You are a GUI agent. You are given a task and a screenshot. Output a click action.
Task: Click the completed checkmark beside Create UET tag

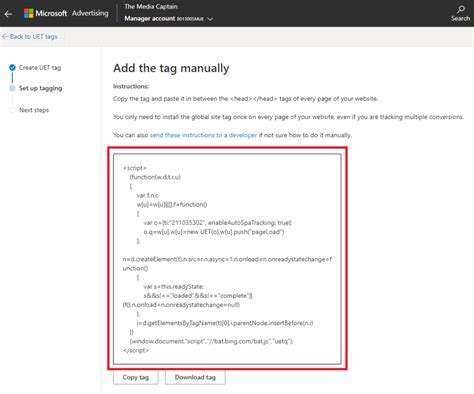pyautogui.click(x=12, y=68)
